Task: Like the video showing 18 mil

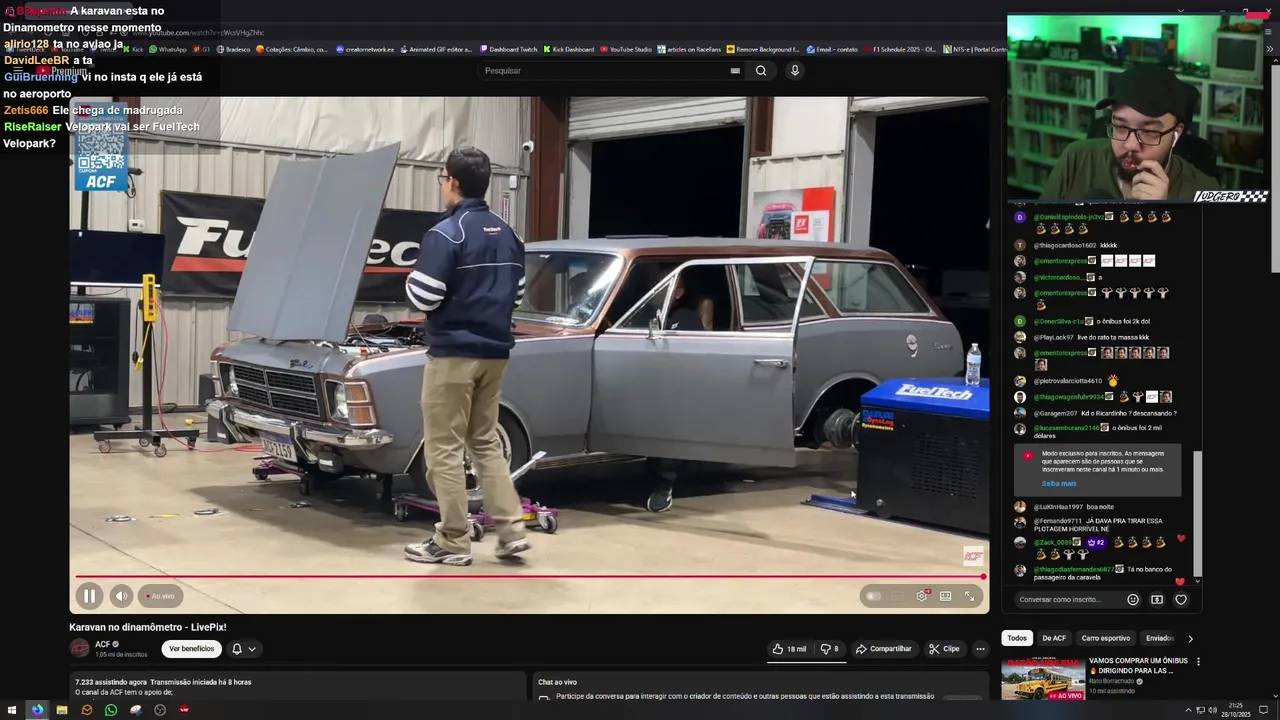Action: click(x=789, y=649)
